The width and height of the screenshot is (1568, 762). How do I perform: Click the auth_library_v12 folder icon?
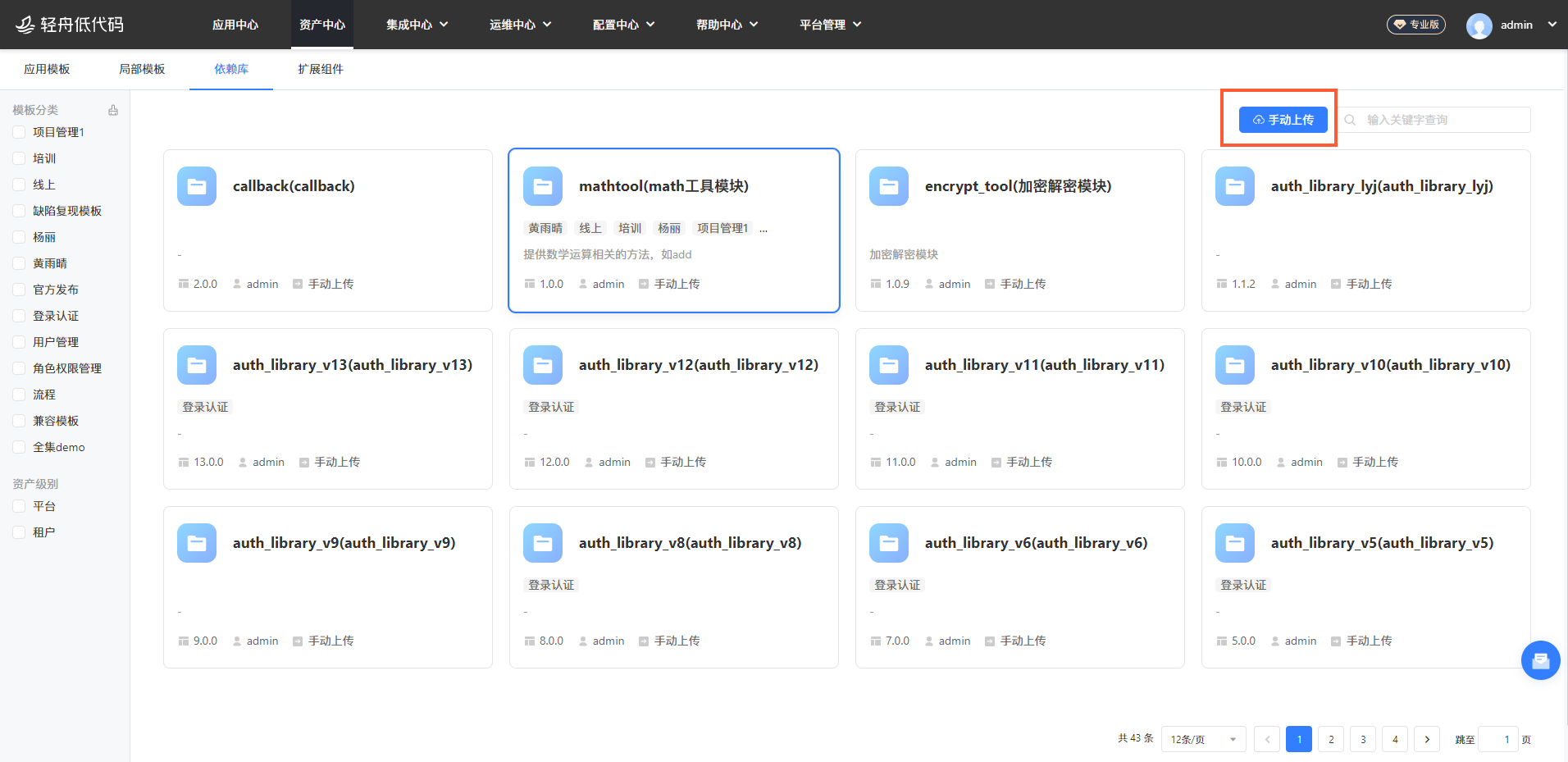pyautogui.click(x=543, y=365)
